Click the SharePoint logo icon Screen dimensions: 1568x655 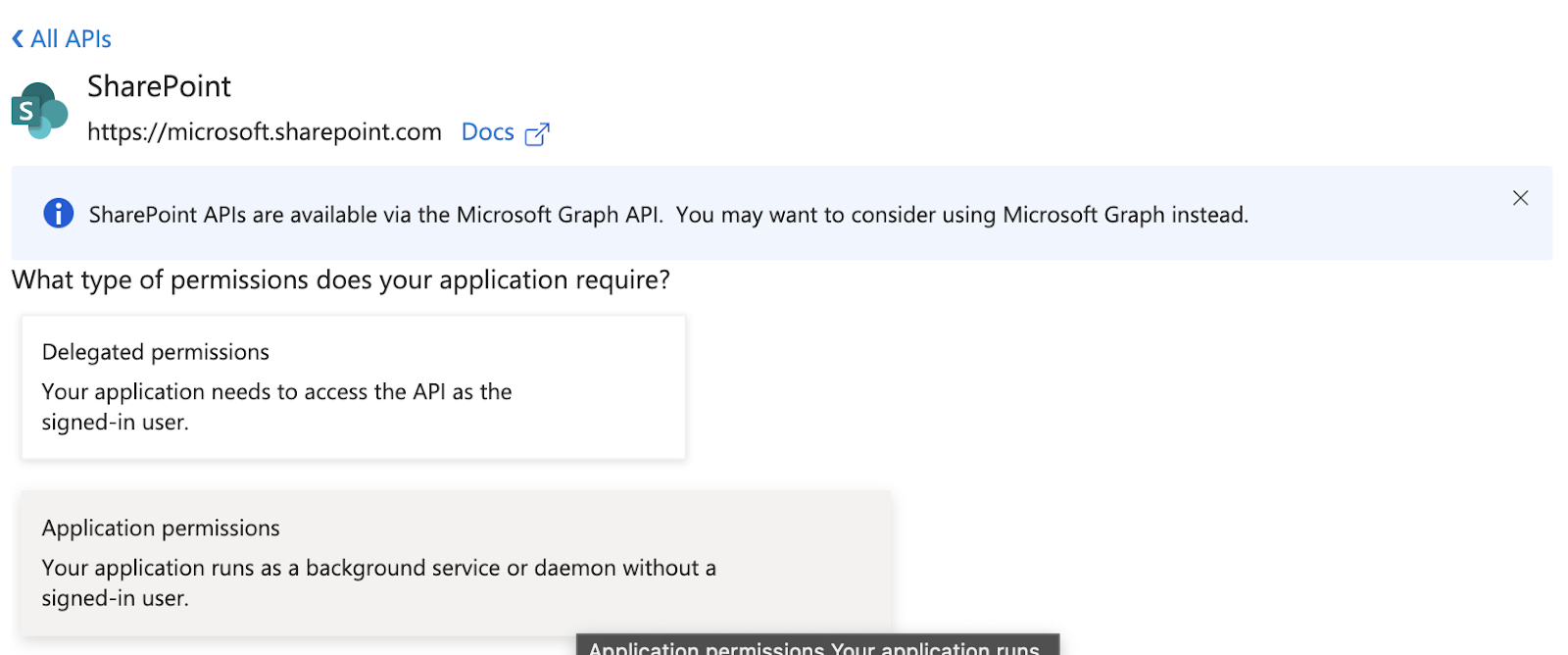39,111
